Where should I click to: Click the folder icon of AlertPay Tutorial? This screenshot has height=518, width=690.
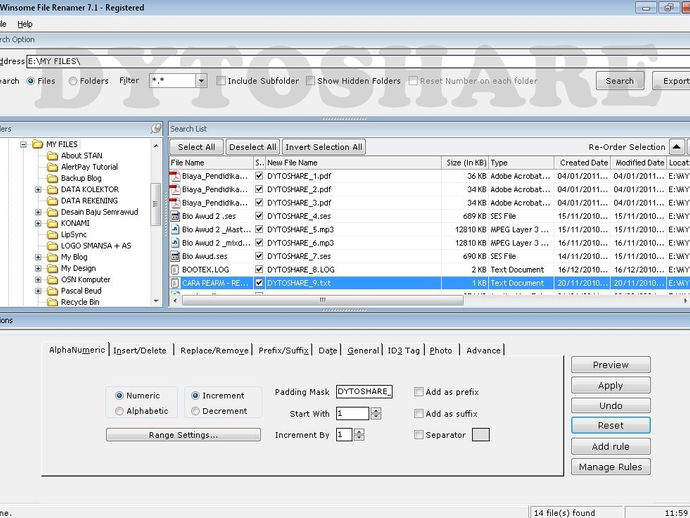(x=52, y=167)
